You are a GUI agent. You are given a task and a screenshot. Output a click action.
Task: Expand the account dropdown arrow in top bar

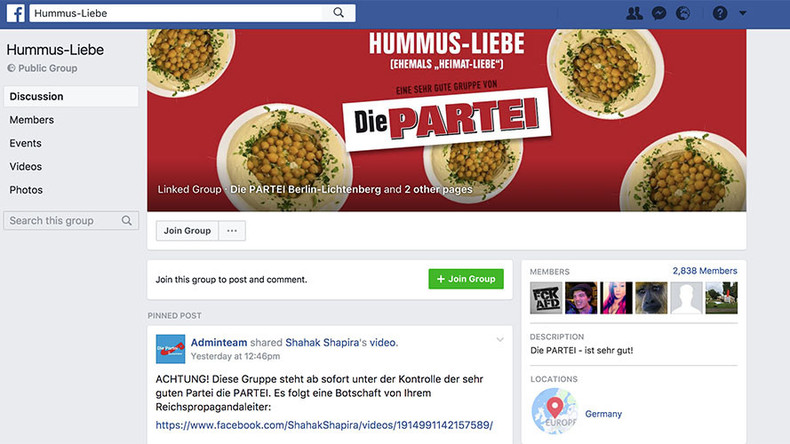point(743,13)
